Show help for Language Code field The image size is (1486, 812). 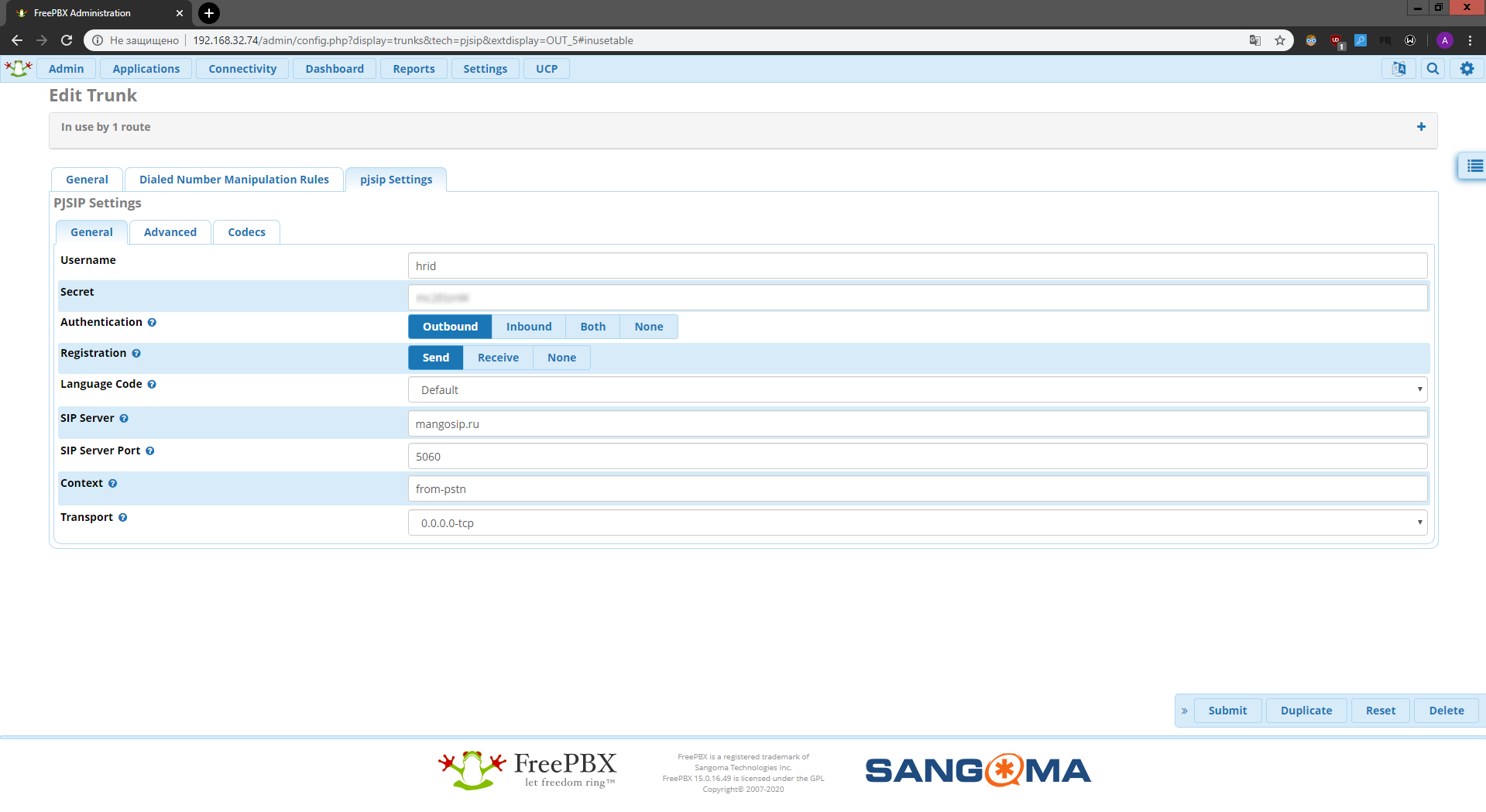click(x=152, y=385)
